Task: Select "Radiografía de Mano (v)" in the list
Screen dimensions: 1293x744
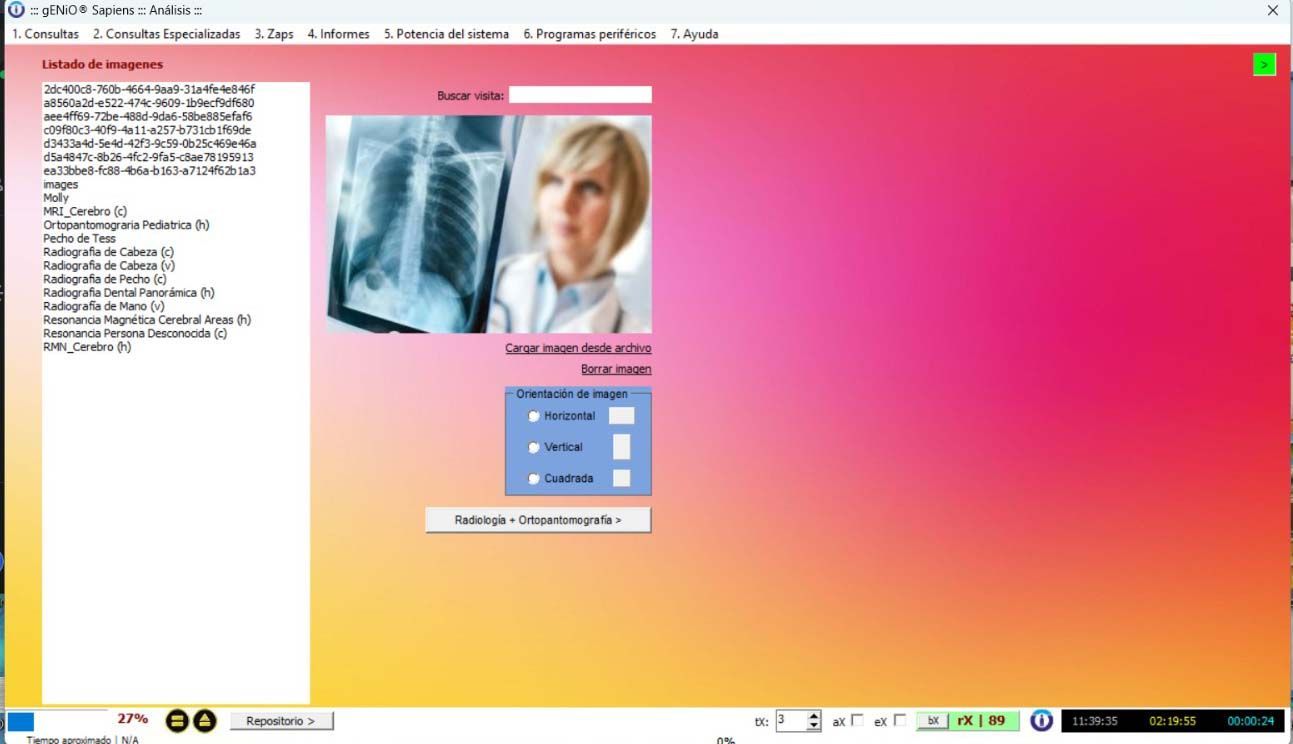Action: tap(104, 306)
